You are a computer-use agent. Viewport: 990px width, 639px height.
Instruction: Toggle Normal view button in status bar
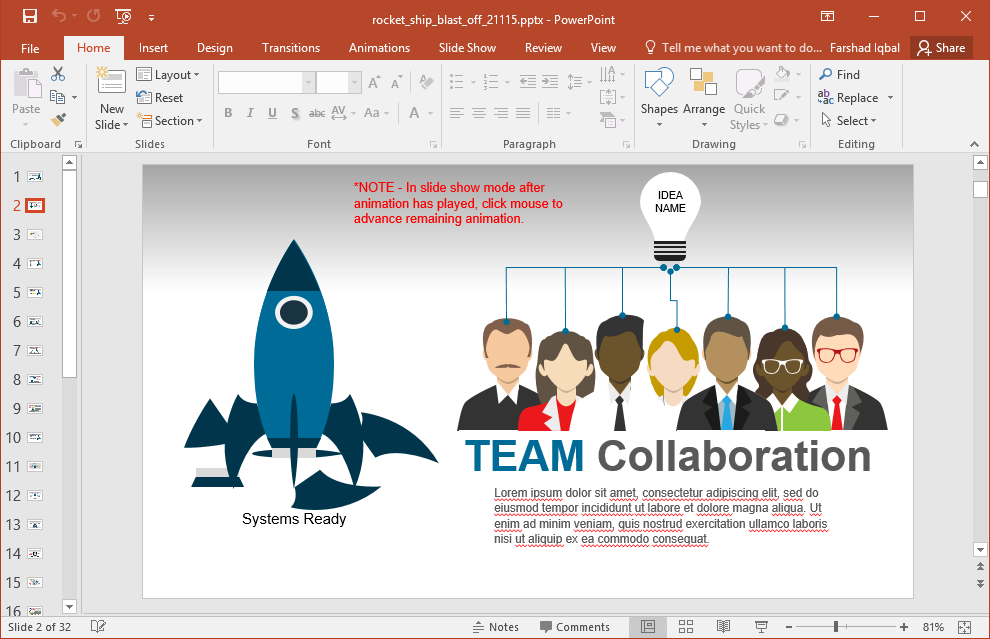(647, 627)
